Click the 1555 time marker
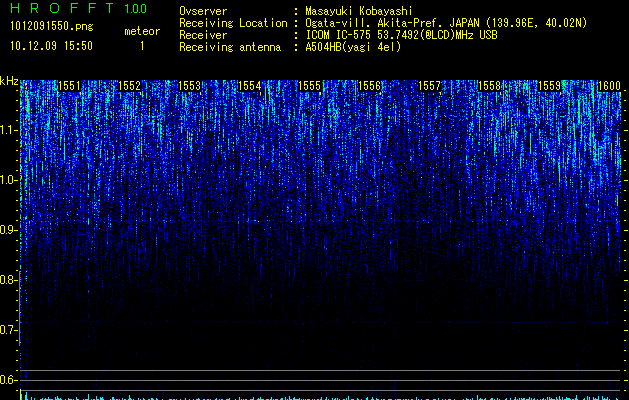 click(x=310, y=86)
